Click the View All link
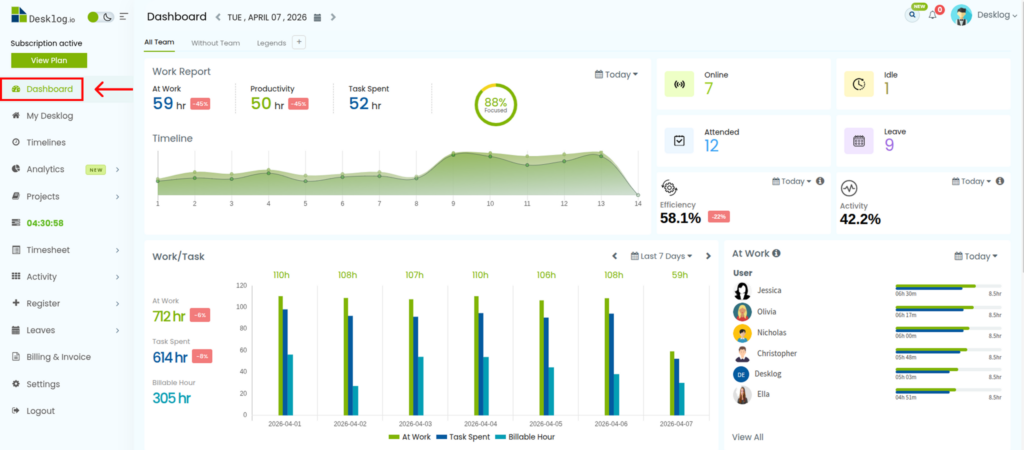The width and height of the screenshot is (1024, 450). click(747, 437)
